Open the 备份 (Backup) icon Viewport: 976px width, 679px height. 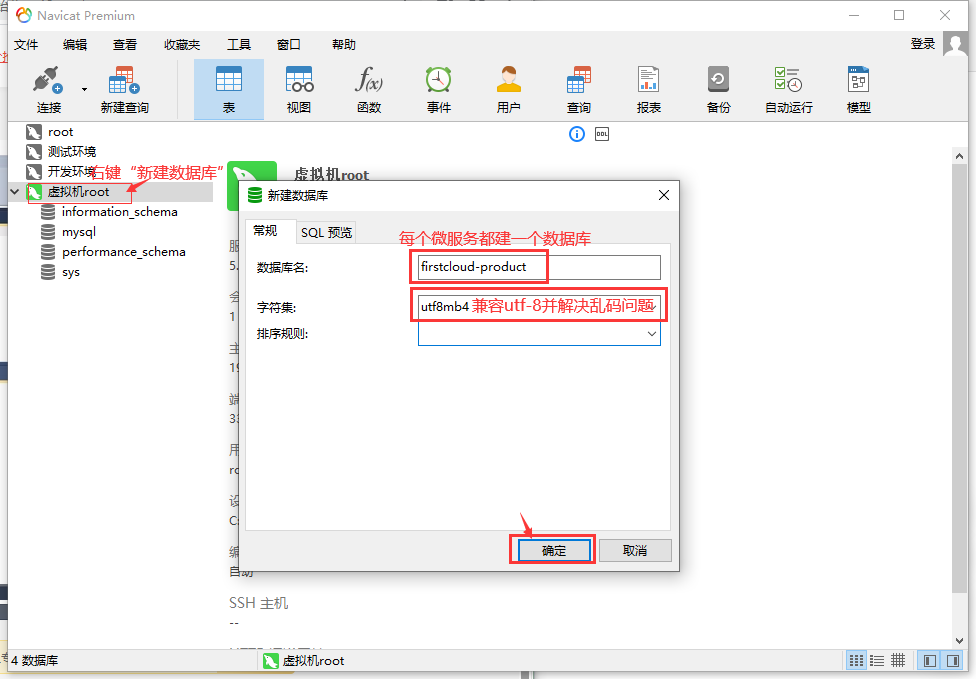tap(718, 88)
